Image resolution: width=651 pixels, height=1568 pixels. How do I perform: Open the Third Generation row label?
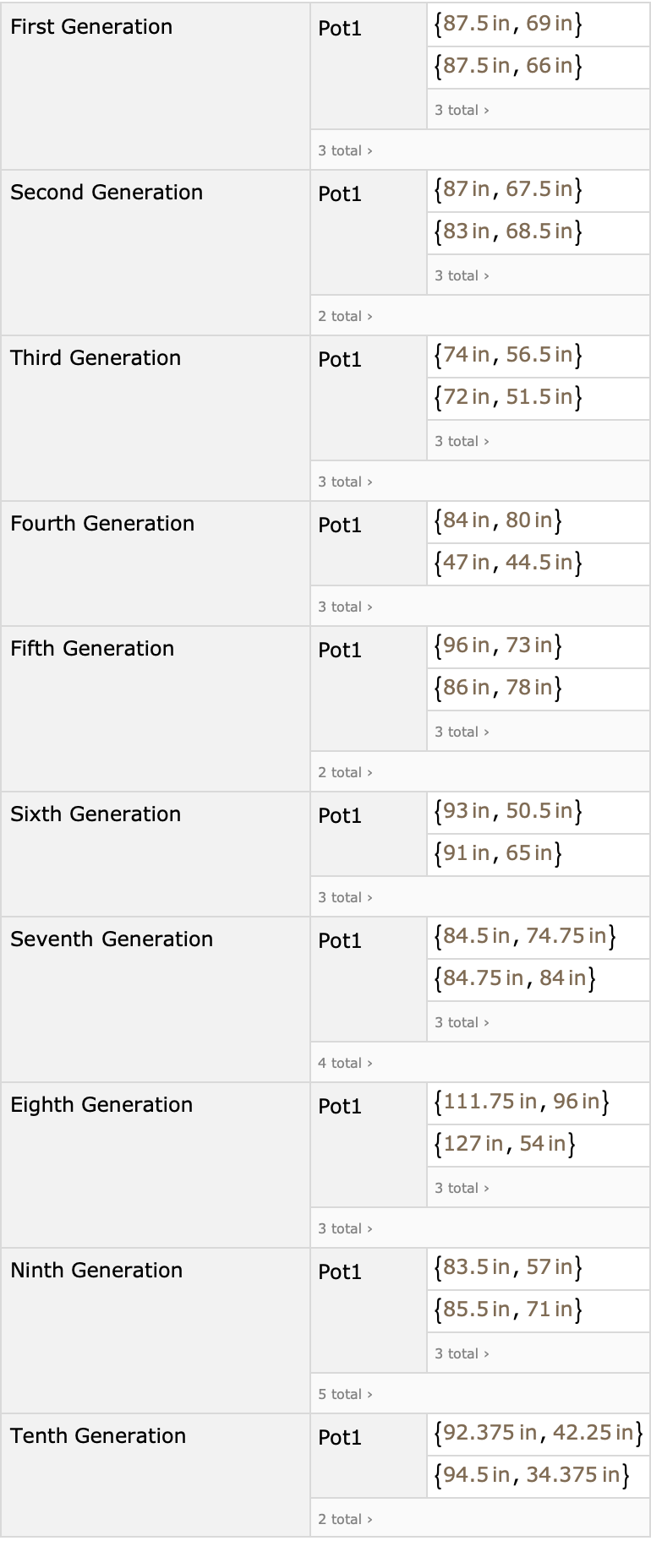point(96,358)
